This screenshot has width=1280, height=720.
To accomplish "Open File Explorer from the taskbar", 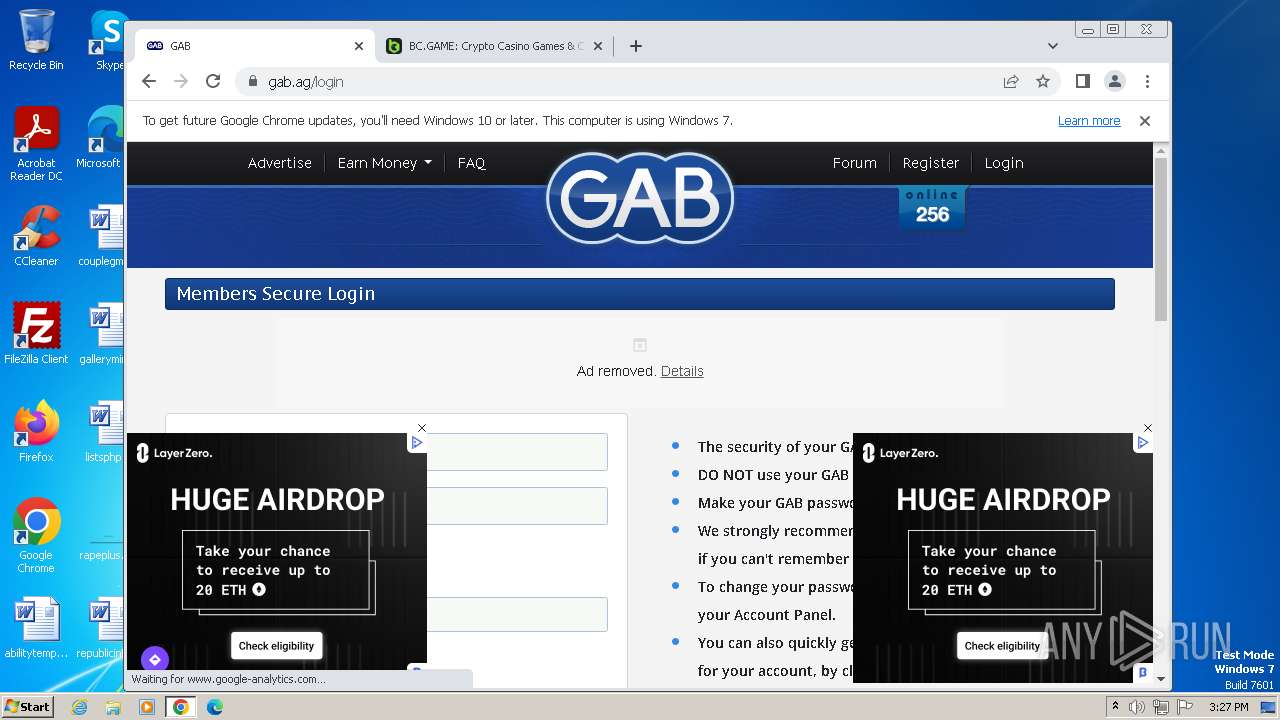I will [113, 707].
